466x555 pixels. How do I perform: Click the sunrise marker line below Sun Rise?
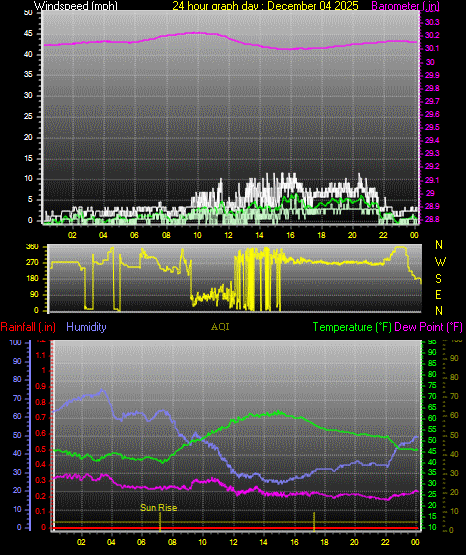pos(160,522)
